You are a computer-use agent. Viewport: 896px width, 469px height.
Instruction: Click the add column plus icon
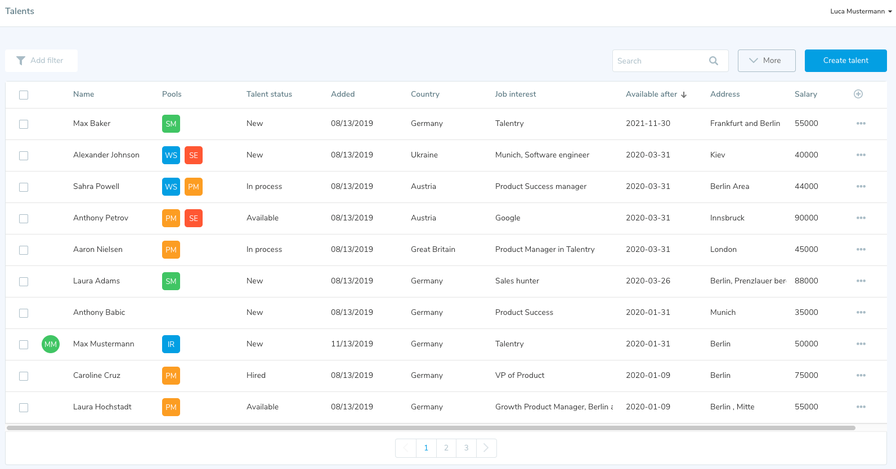tap(858, 94)
